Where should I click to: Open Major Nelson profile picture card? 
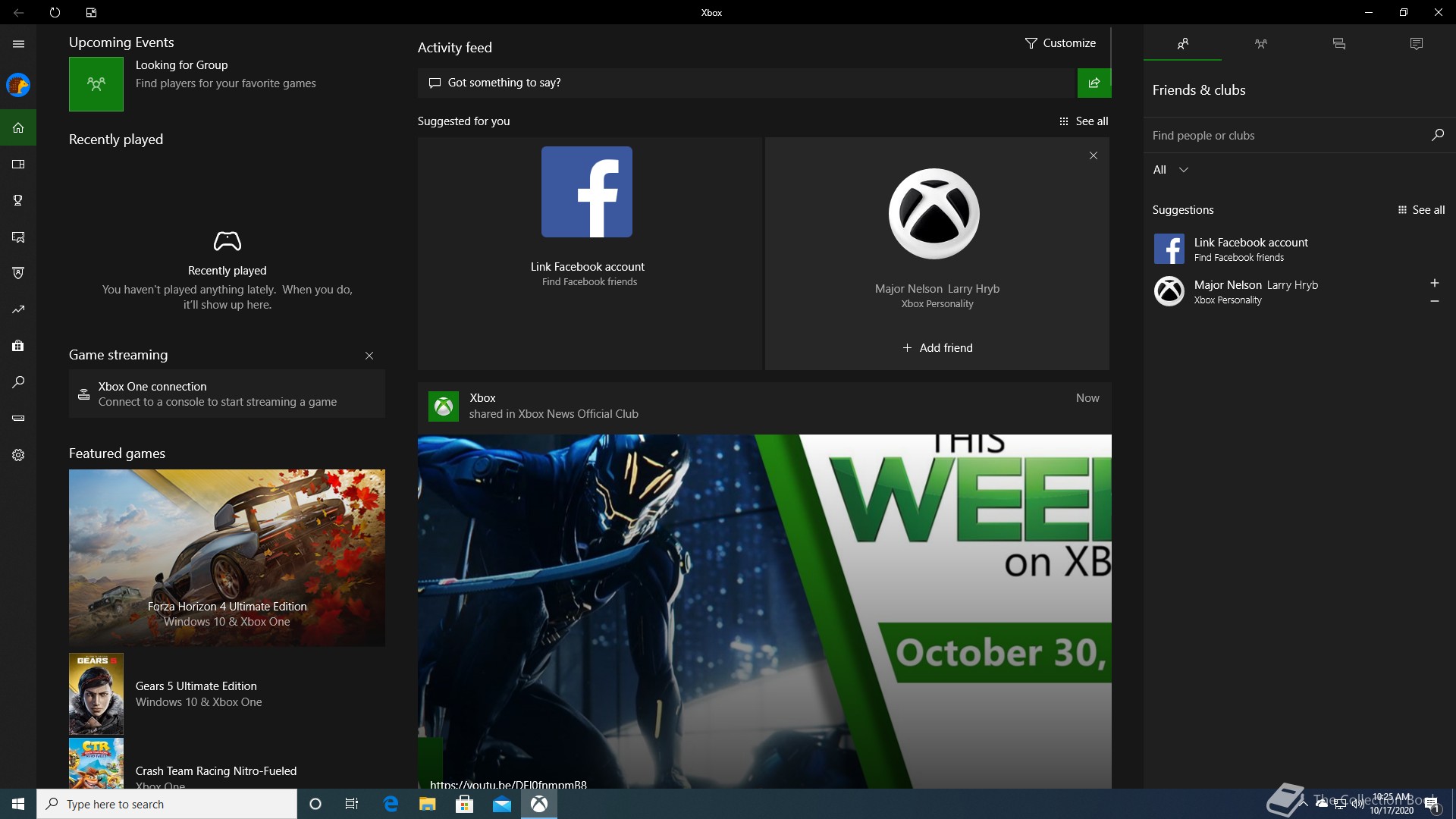click(x=934, y=214)
